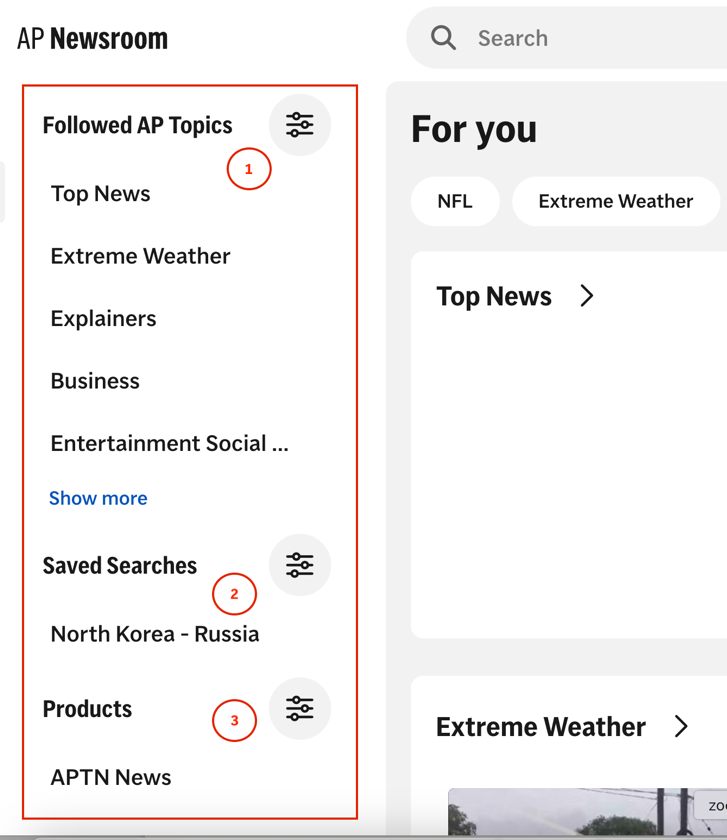727x840 pixels.
Task: Click the AP Newsroom logo
Action: coord(92,39)
